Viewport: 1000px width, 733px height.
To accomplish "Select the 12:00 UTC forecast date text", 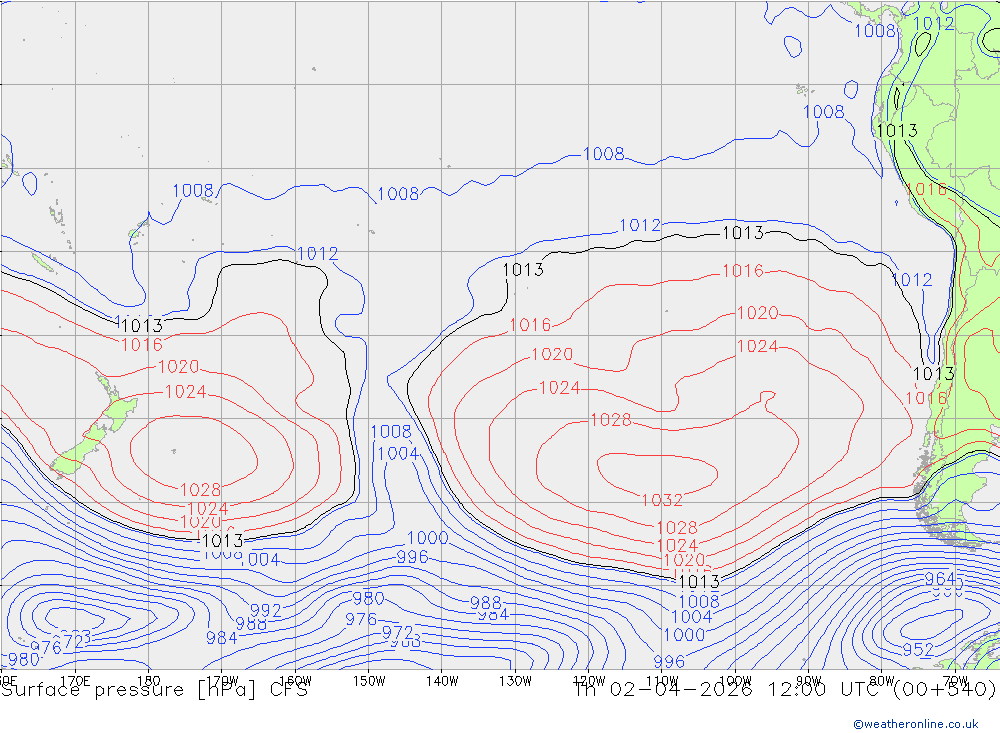I will 784,690.
